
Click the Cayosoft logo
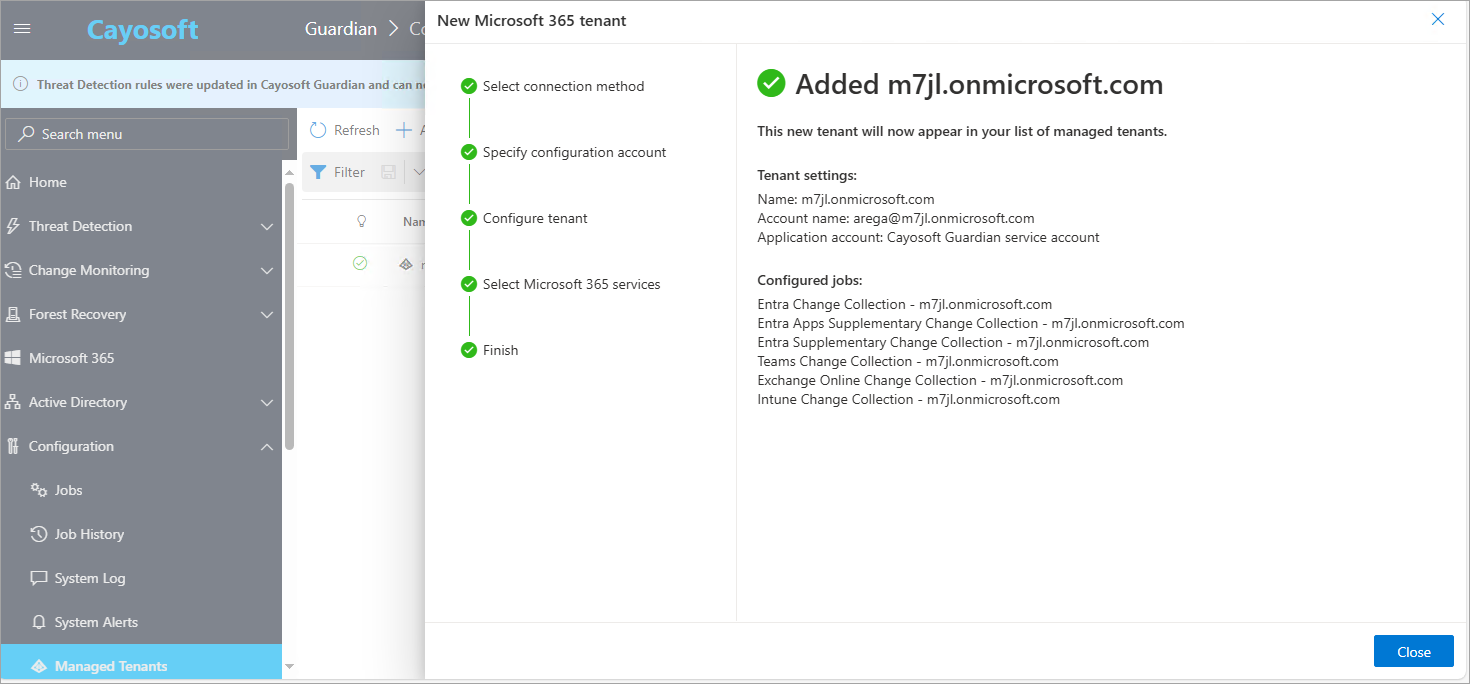coord(143,30)
